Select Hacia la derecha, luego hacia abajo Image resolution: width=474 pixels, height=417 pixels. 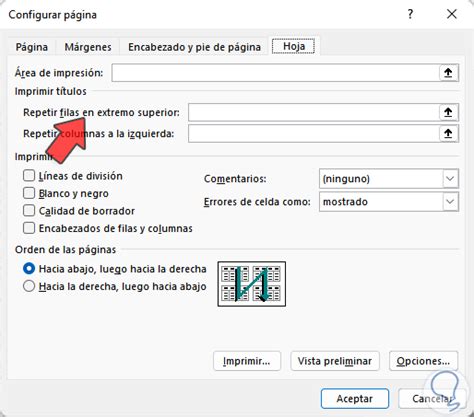[29, 286]
